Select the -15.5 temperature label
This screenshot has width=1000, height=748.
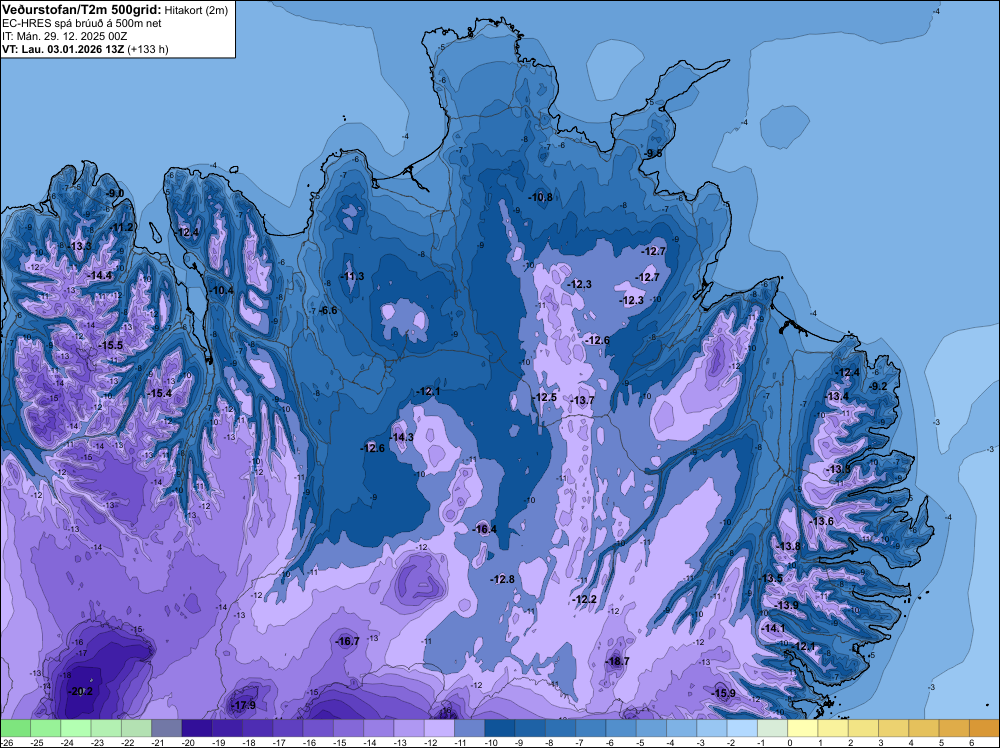(111, 345)
